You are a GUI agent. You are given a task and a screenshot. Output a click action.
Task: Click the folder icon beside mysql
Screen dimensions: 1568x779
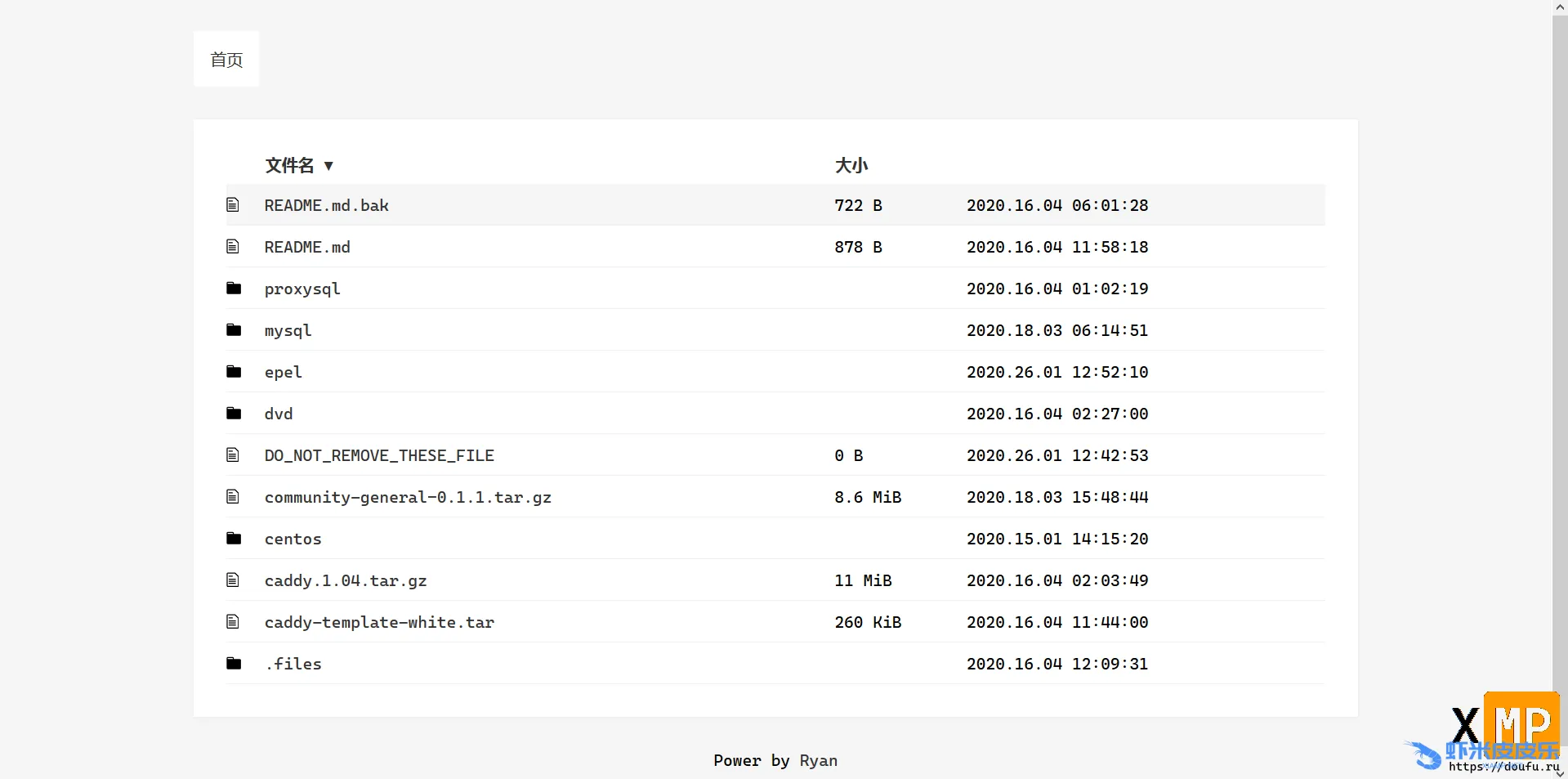tap(234, 329)
